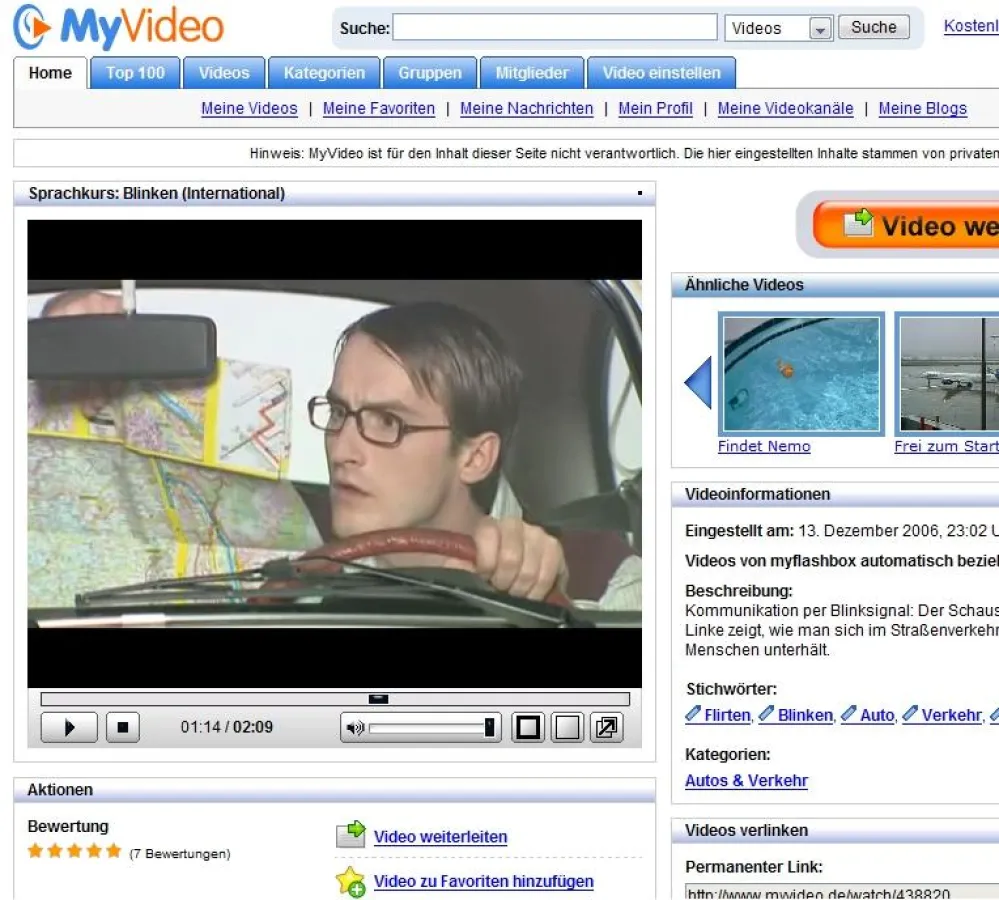Open the Videos search type dropdown
This screenshot has height=900, width=999.
click(820, 29)
